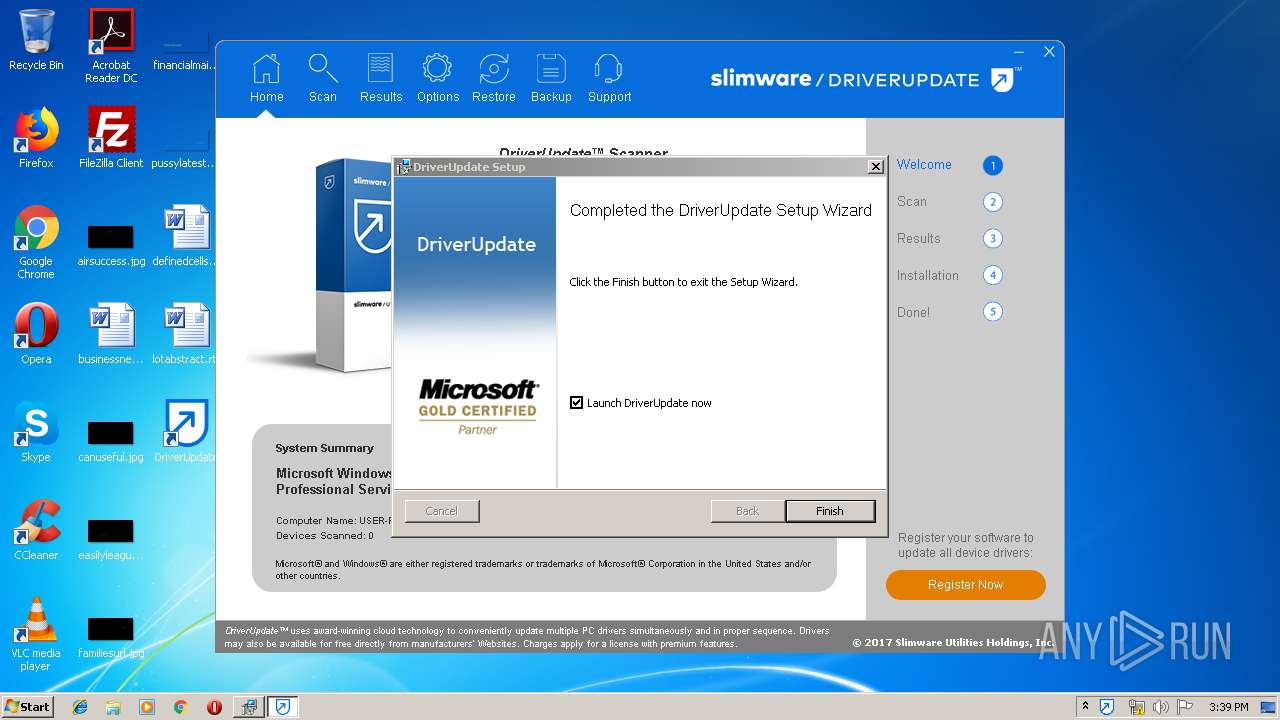Open the Options gear icon

437,69
